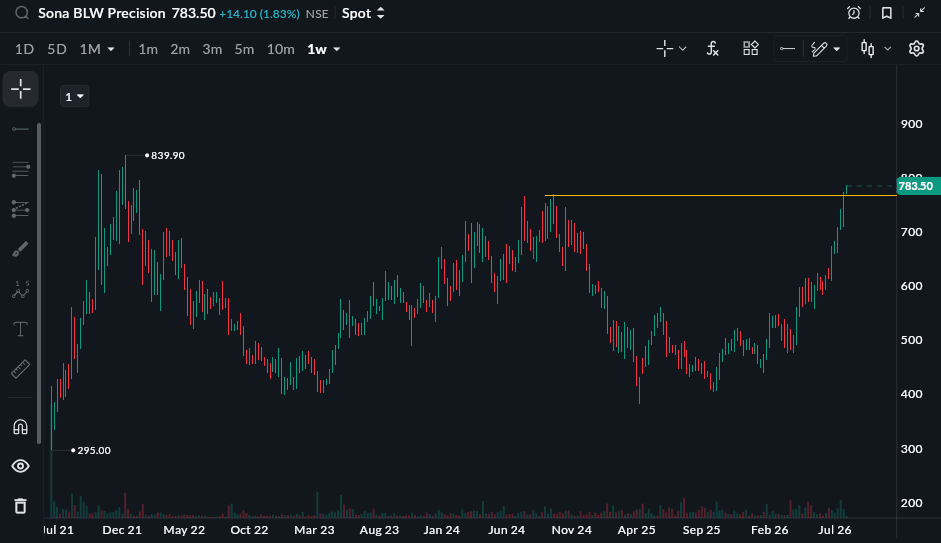Switch to 1D range

point(24,49)
